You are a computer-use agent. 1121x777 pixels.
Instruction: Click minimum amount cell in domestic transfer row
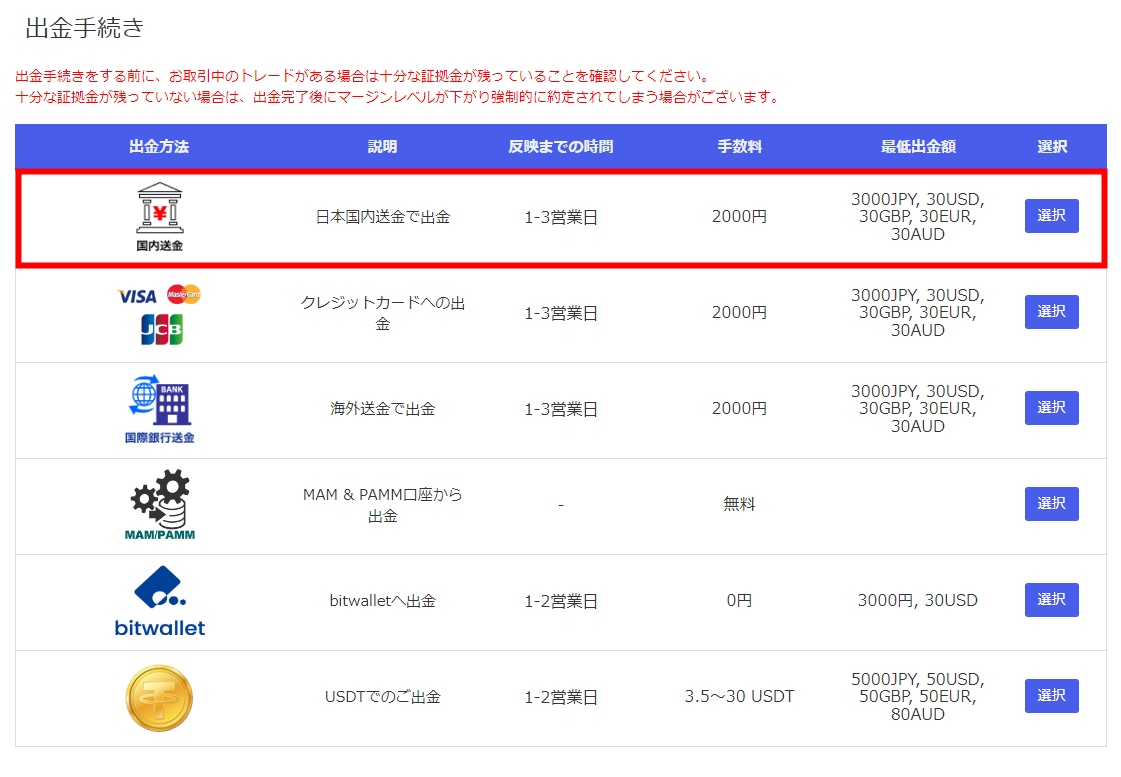click(918, 217)
